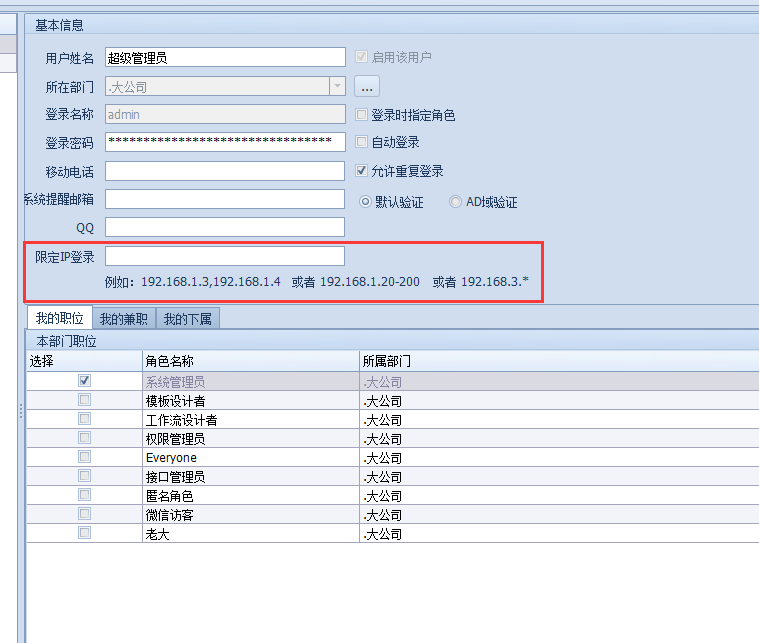Viewport: 759px width, 643px height.
Task: Switch to the 我的下属 tab
Action: coord(188,319)
